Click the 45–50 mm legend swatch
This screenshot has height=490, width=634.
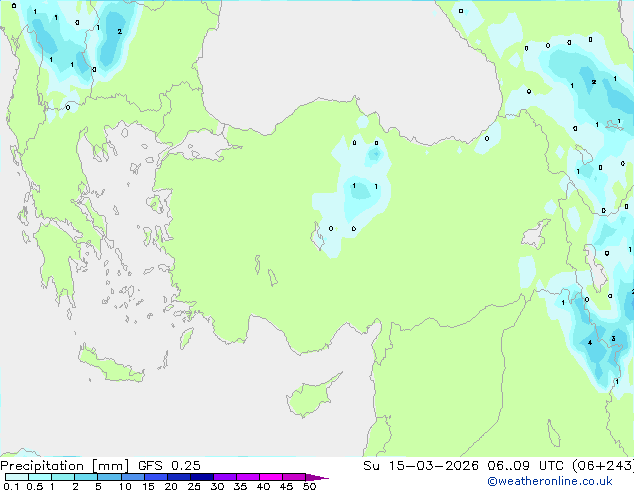click(294, 477)
